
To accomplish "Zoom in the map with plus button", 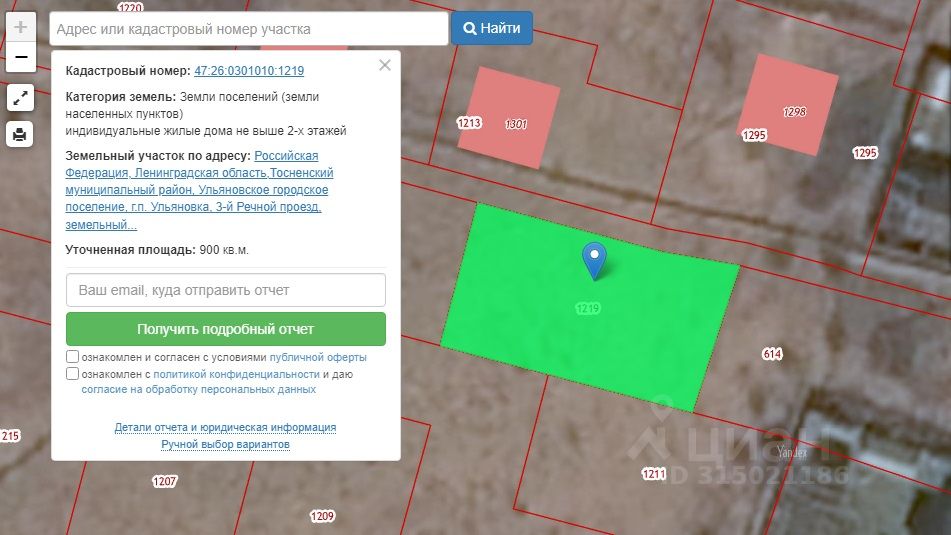I will 21,27.
